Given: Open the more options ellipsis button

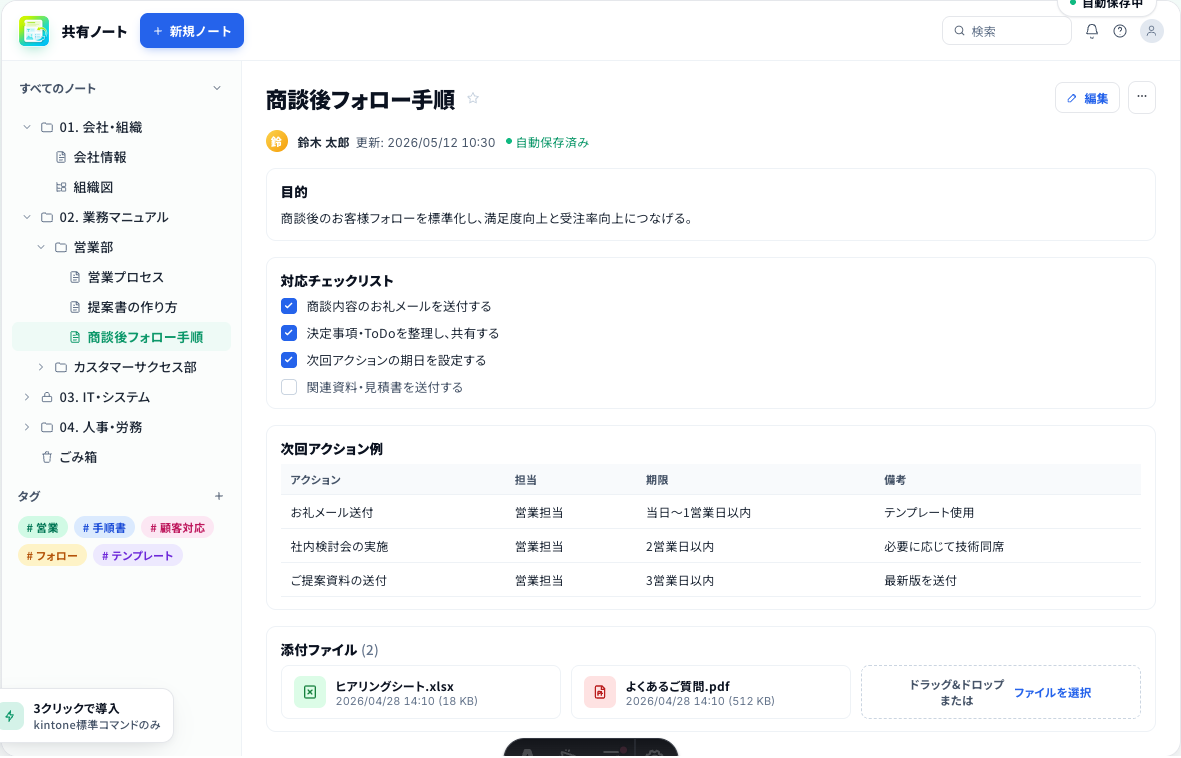Looking at the screenshot, I should pyautogui.click(x=1141, y=98).
